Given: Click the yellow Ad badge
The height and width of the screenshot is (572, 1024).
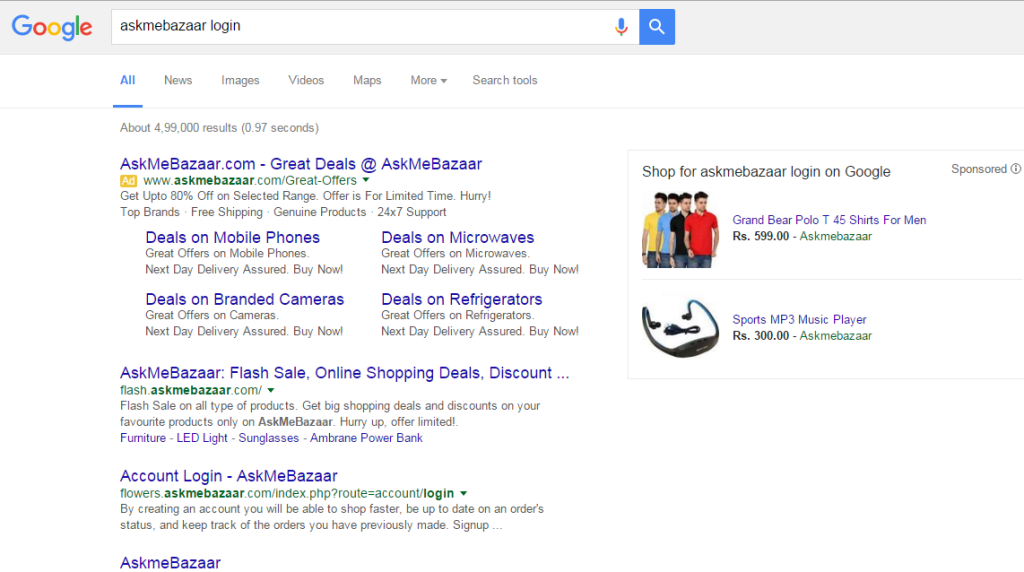Looking at the screenshot, I should click(x=129, y=181).
